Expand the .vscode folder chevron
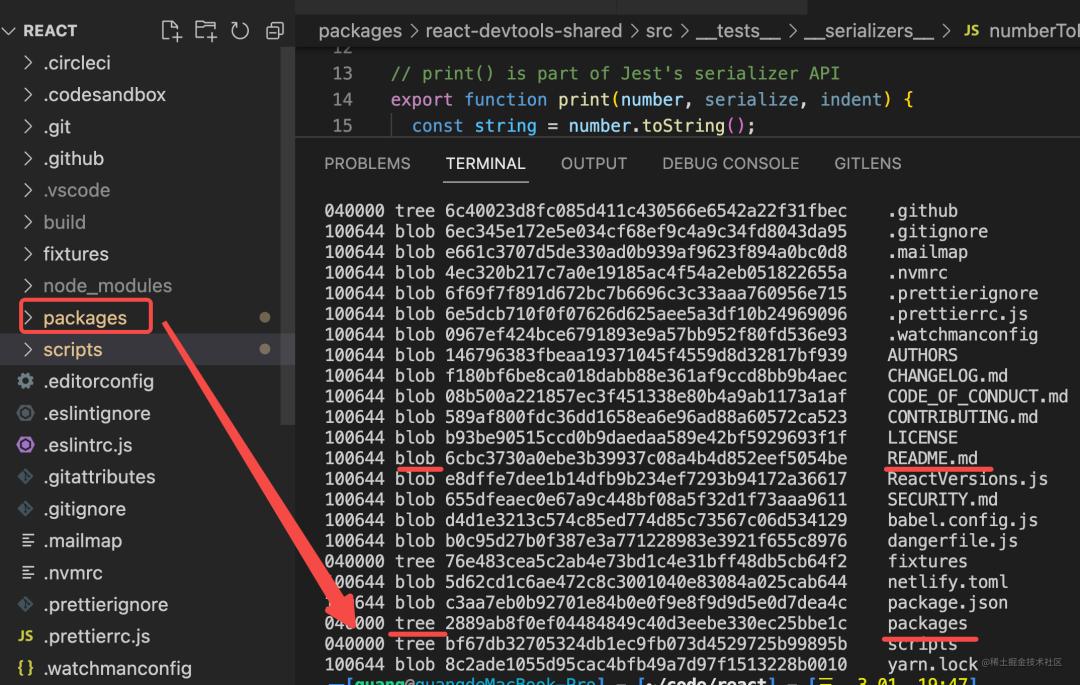 coord(28,190)
